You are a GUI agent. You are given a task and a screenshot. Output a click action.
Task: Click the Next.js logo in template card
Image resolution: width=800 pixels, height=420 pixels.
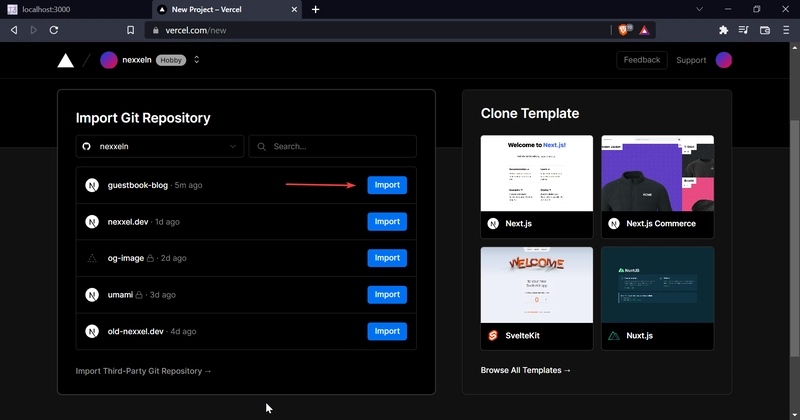pyautogui.click(x=493, y=224)
